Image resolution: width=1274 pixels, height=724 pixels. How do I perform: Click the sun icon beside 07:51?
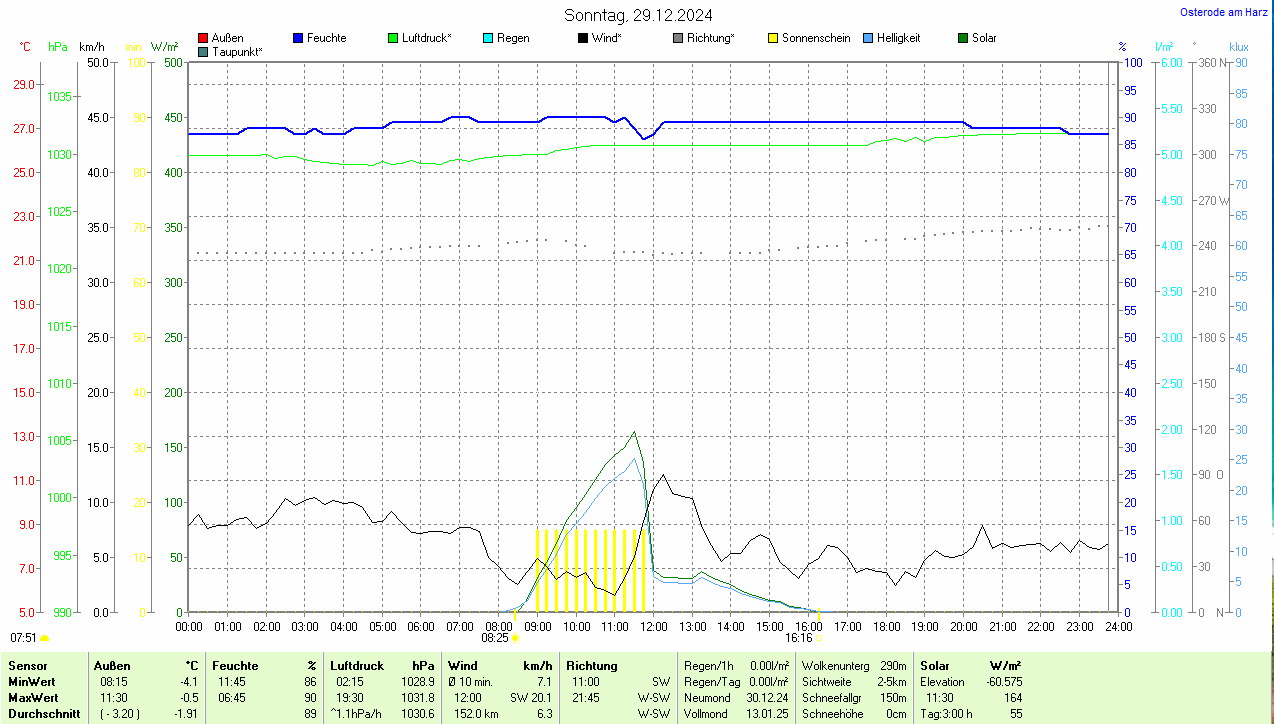pyautogui.click(x=44, y=637)
